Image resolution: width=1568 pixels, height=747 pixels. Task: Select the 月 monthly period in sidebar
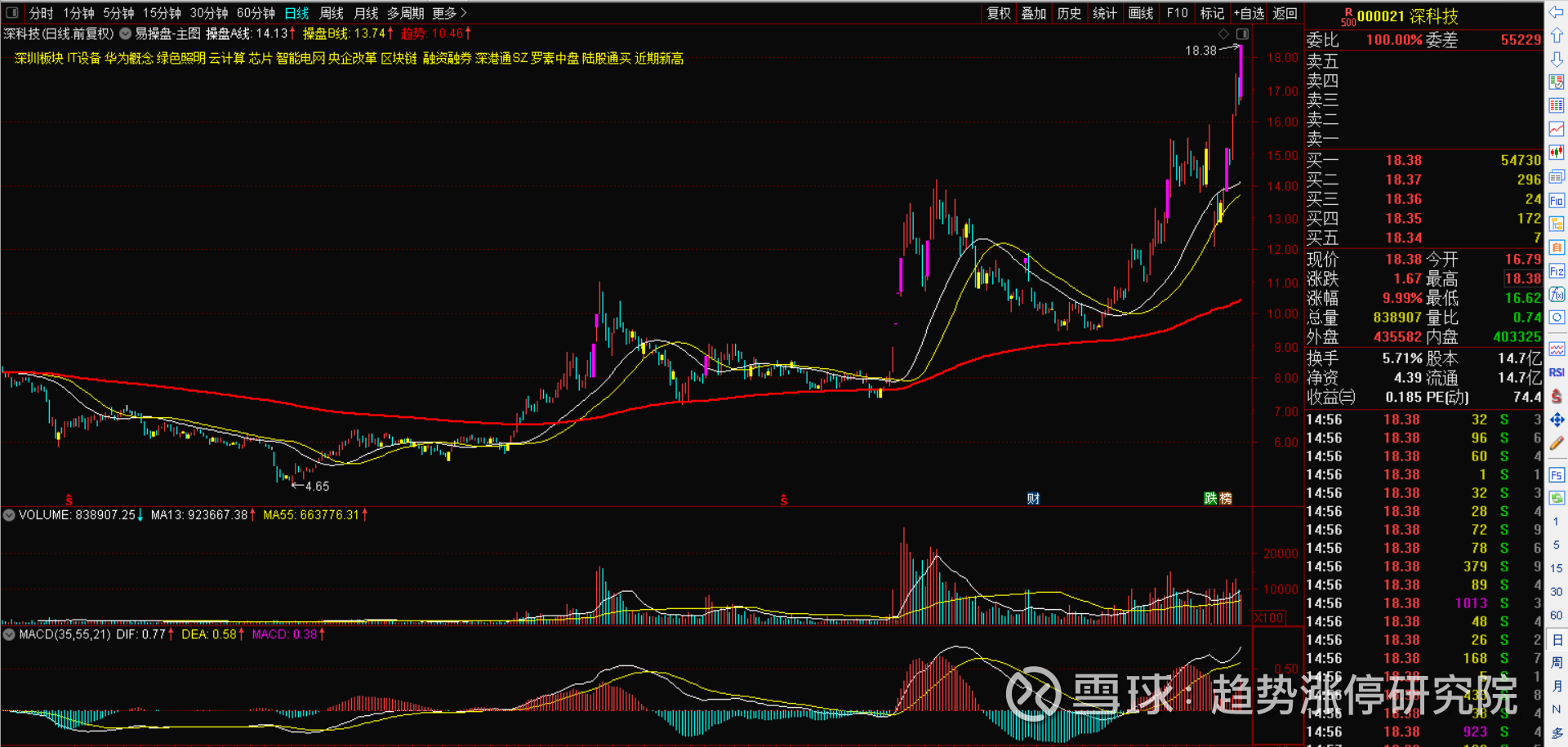pos(1557,687)
